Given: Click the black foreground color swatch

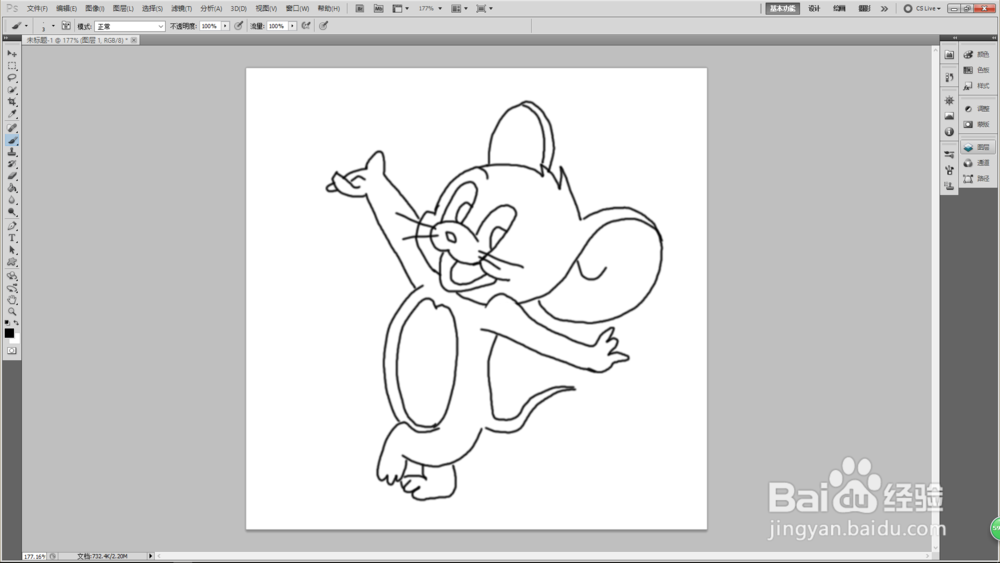Looking at the screenshot, I should 9,333.
